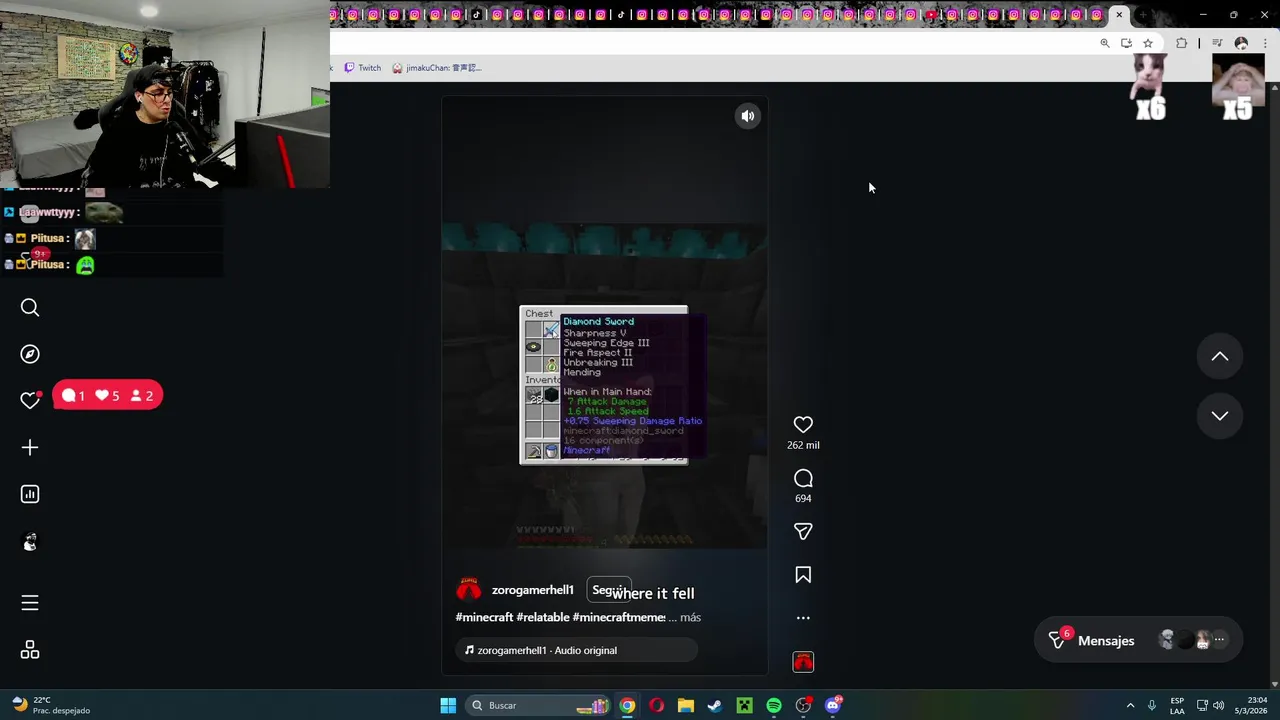Open Google Chrome from taskbar

[627, 705]
